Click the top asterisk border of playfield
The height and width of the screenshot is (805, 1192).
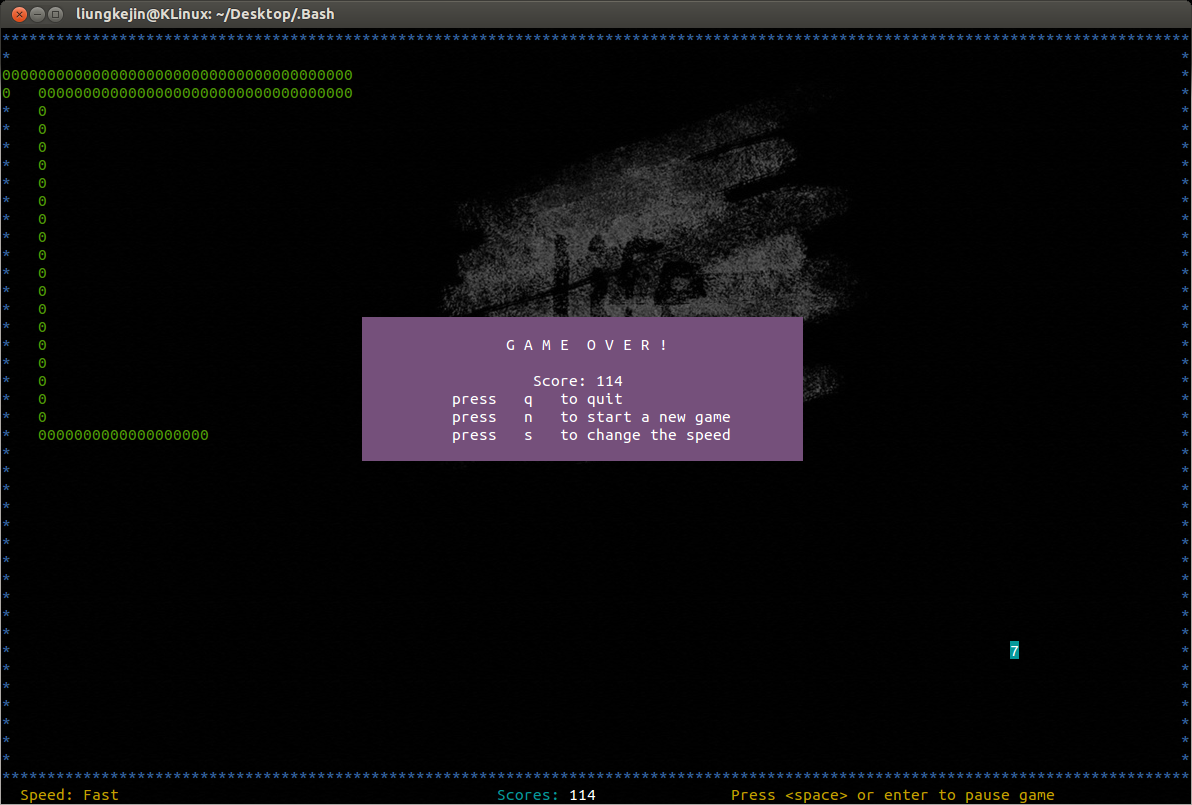point(596,38)
